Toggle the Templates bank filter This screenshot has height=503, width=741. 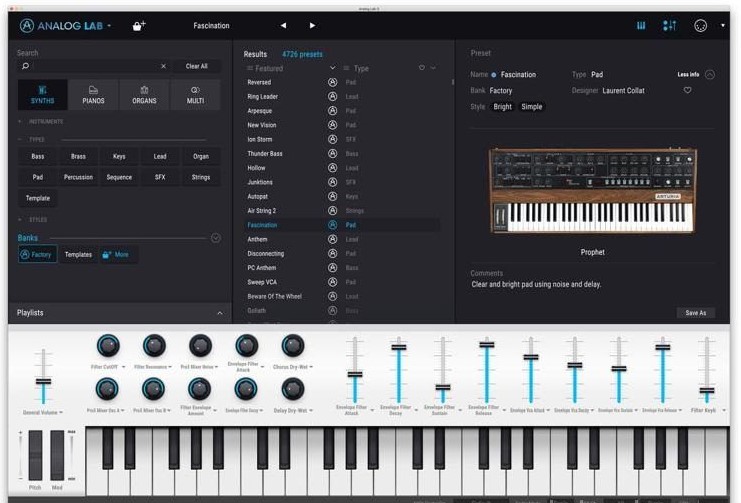pos(78,254)
